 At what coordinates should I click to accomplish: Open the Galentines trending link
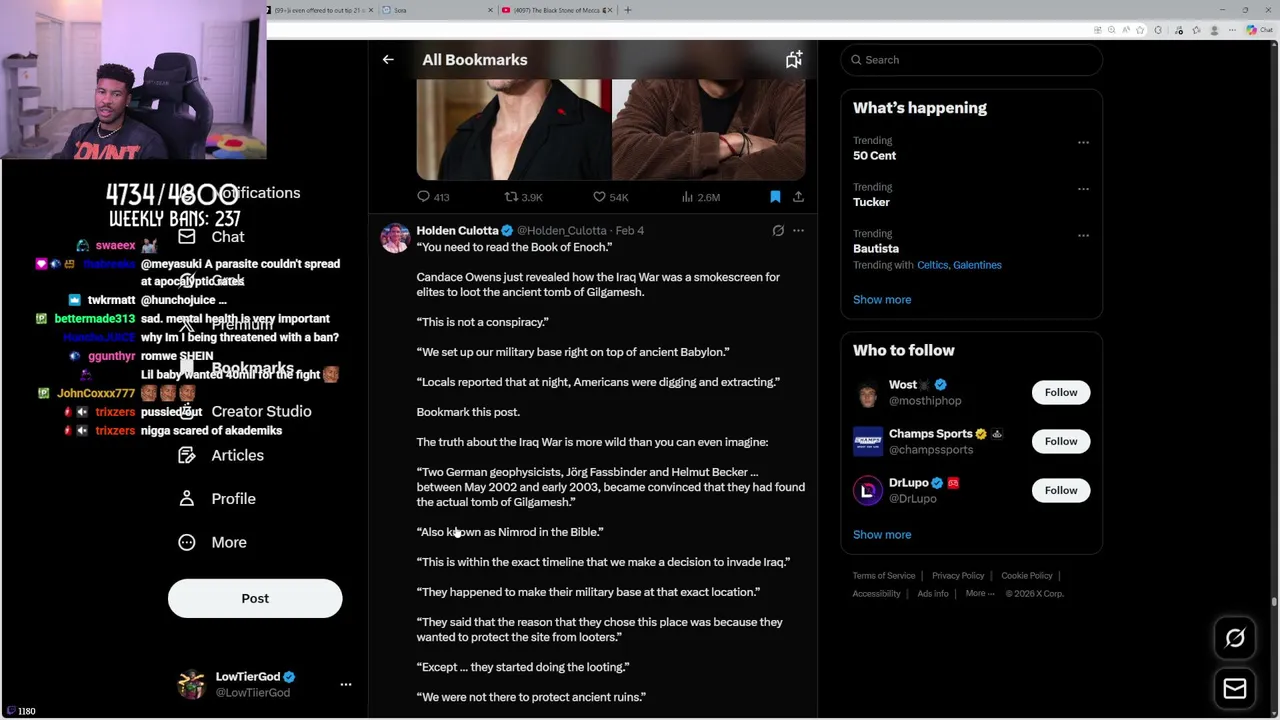pos(977,265)
